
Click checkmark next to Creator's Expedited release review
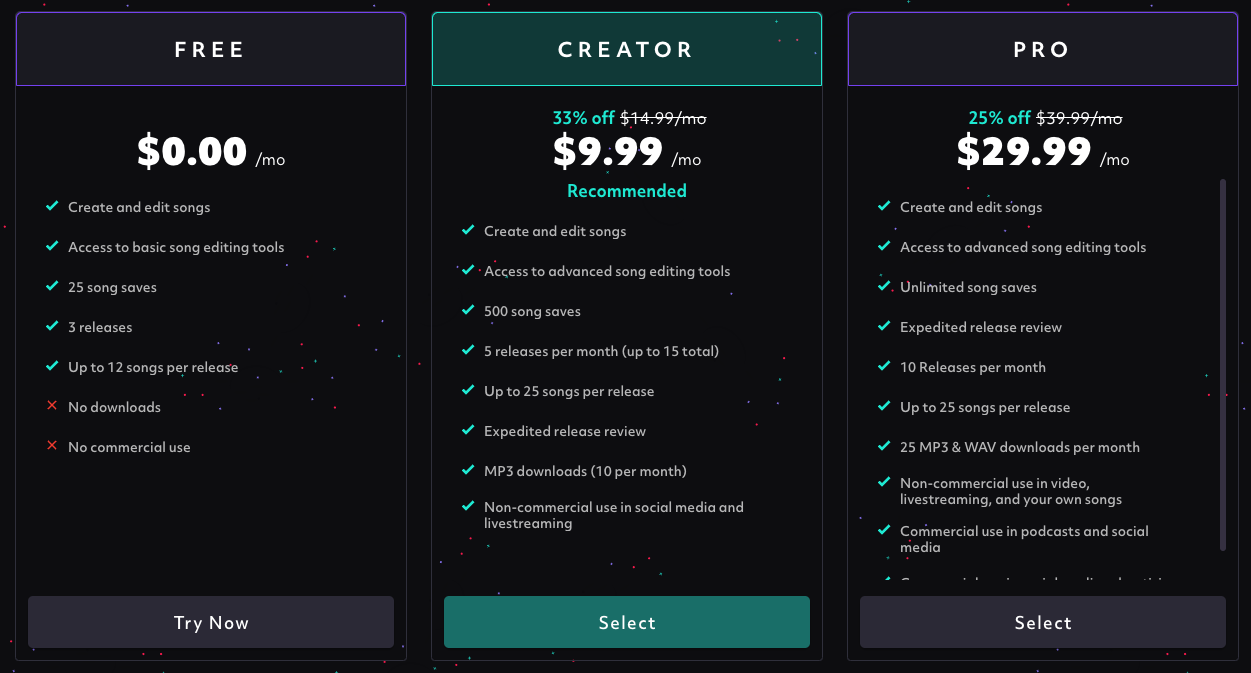tap(468, 430)
